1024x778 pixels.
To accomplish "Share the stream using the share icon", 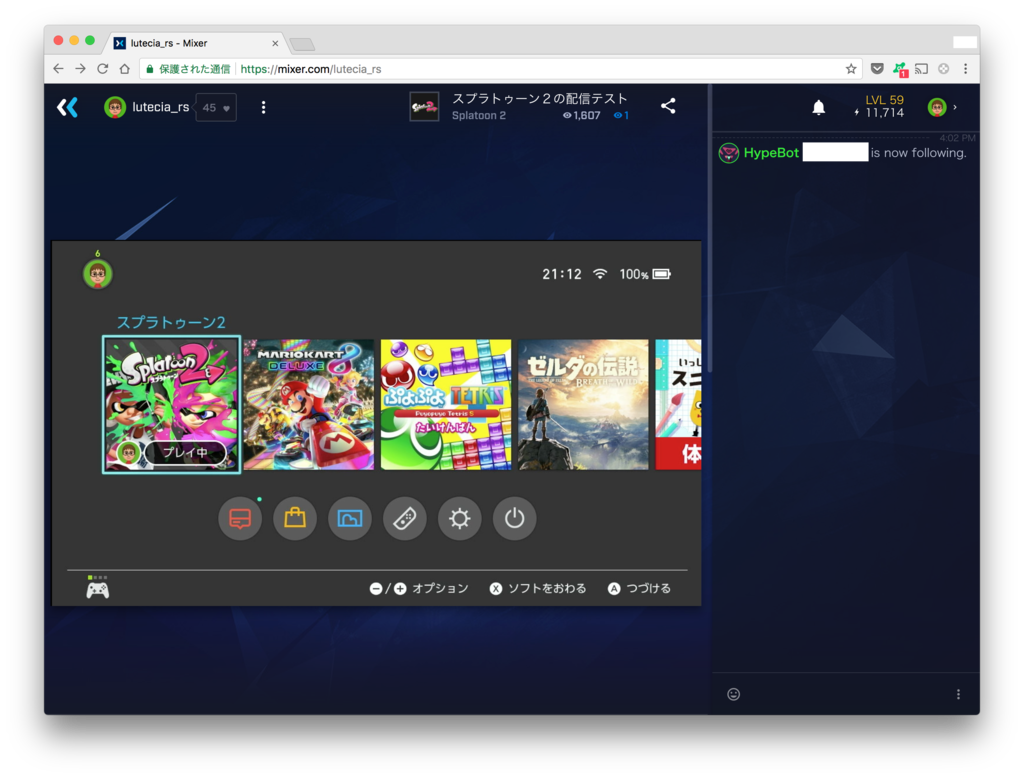I will (668, 106).
